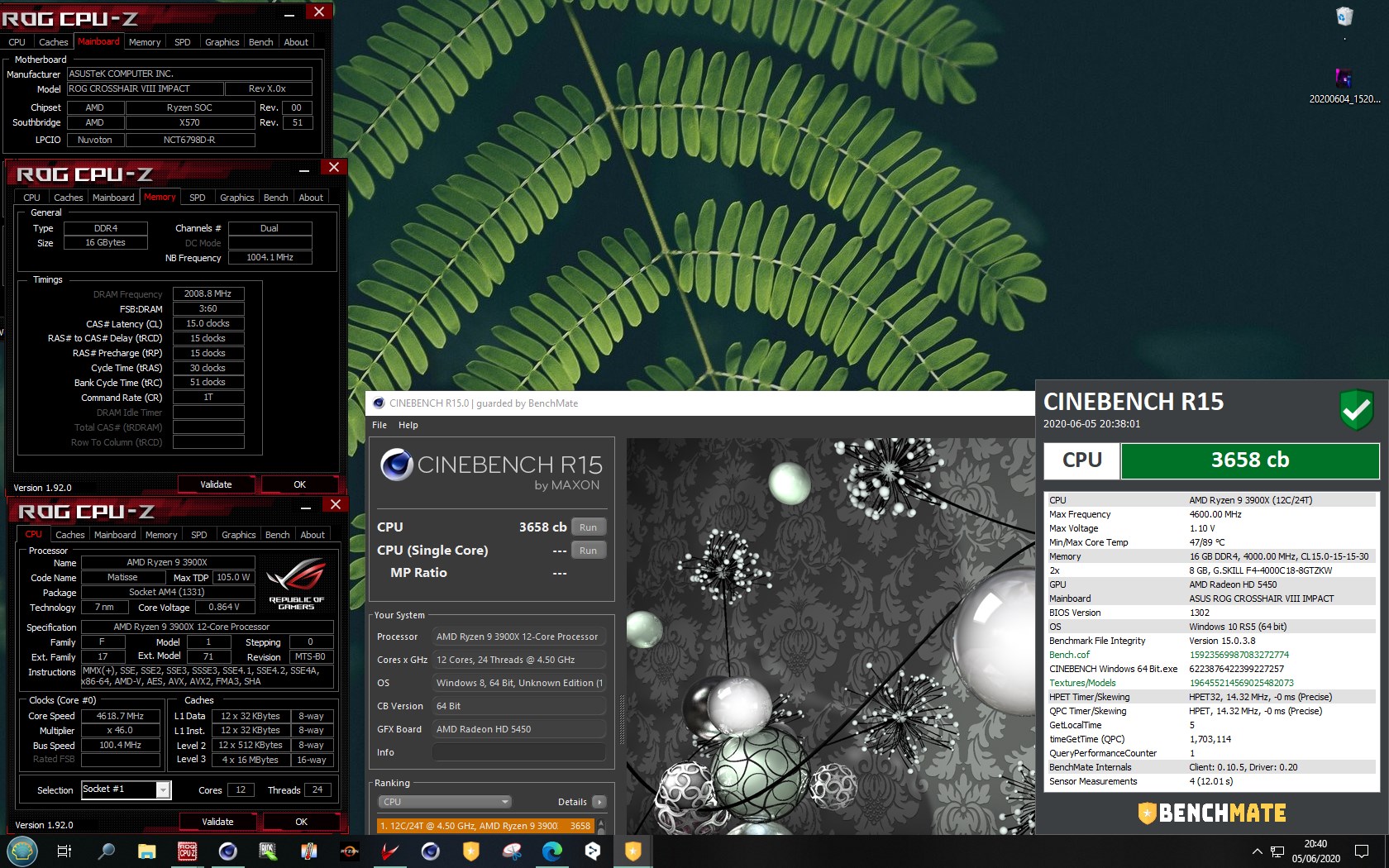Click the Info field under Your System
Image resolution: width=1389 pixels, height=868 pixels.
pyautogui.click(x=518, y=752)
